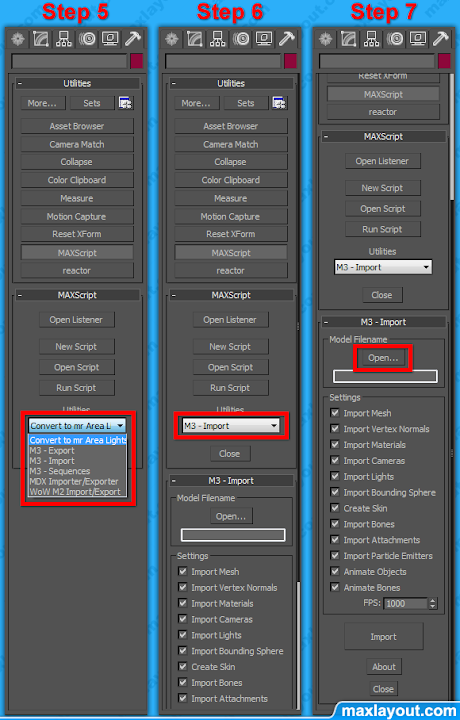Toggle Import Mesh checkbox in Step 7
460x720 pixels.
pos(335,413)
